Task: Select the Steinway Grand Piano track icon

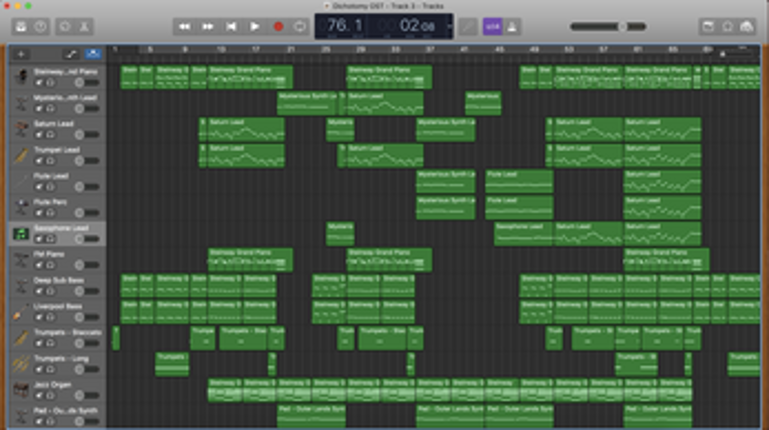Action: point(21,77)
